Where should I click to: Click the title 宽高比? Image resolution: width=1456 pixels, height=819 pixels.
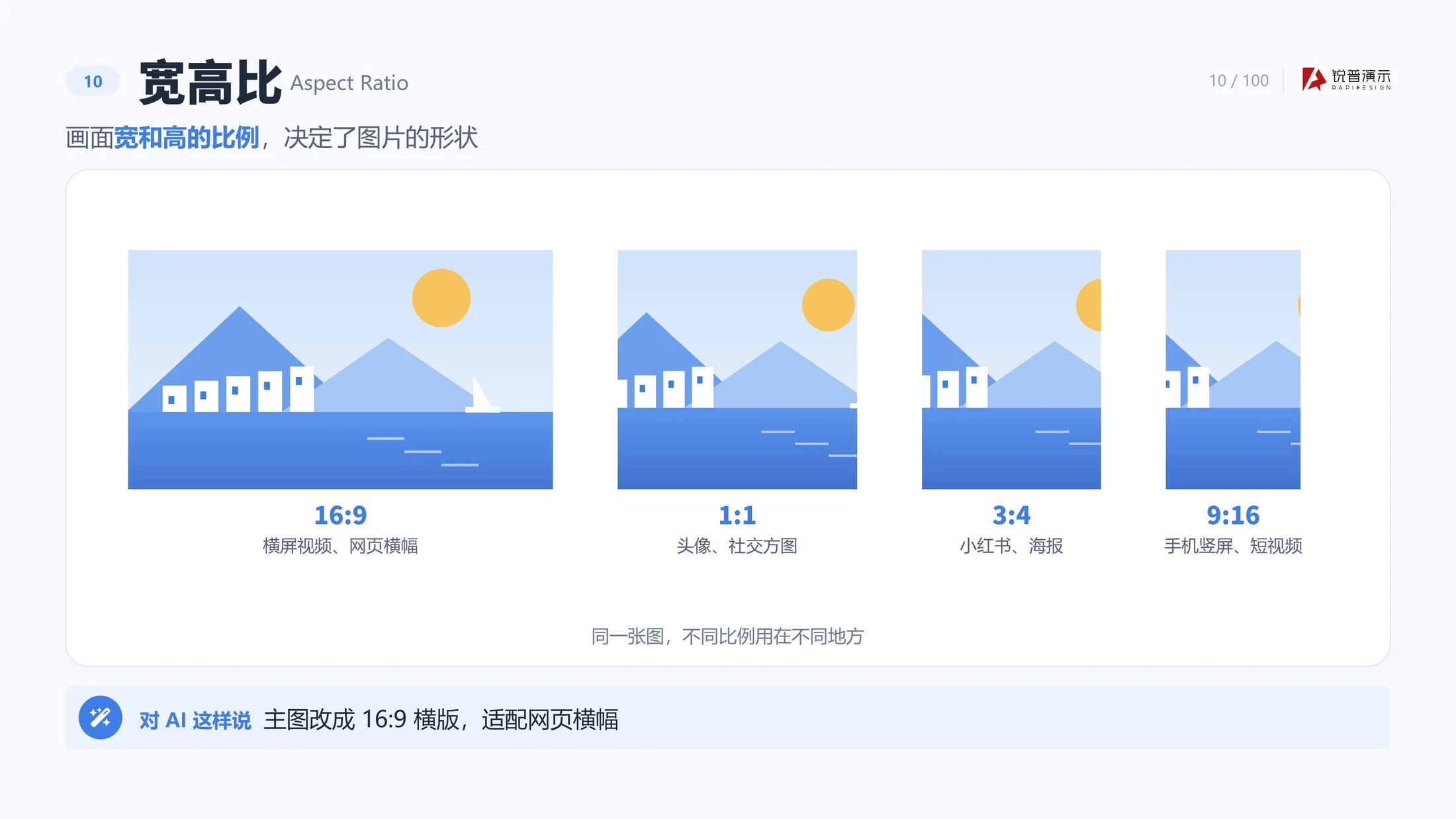click(210, 83)
